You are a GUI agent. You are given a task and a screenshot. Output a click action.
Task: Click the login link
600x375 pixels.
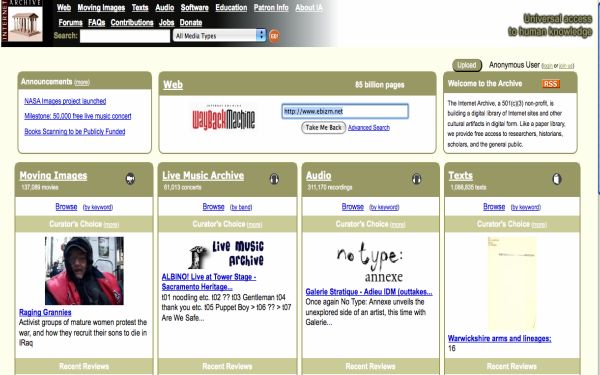click(547, 66)
